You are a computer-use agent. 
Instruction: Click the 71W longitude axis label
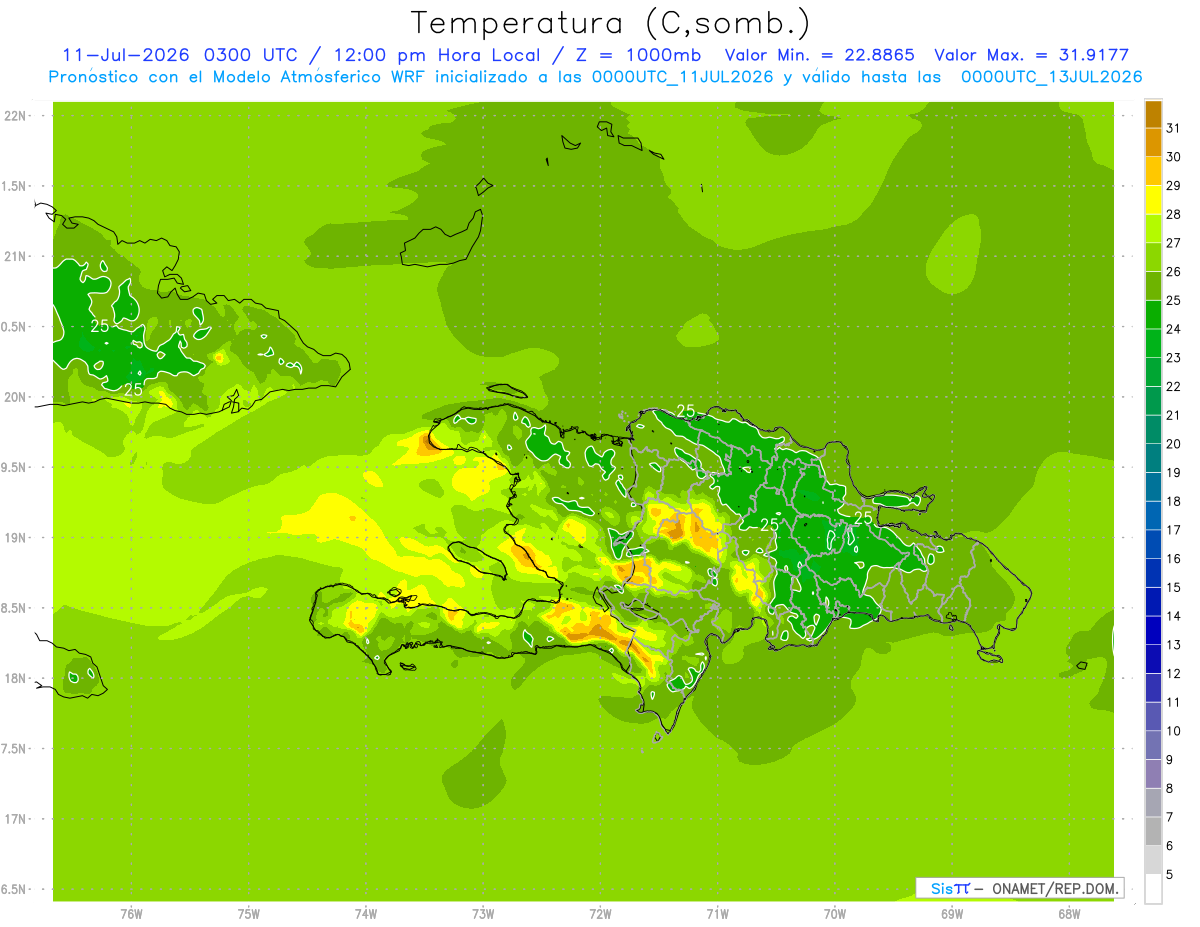coord(717,913)
